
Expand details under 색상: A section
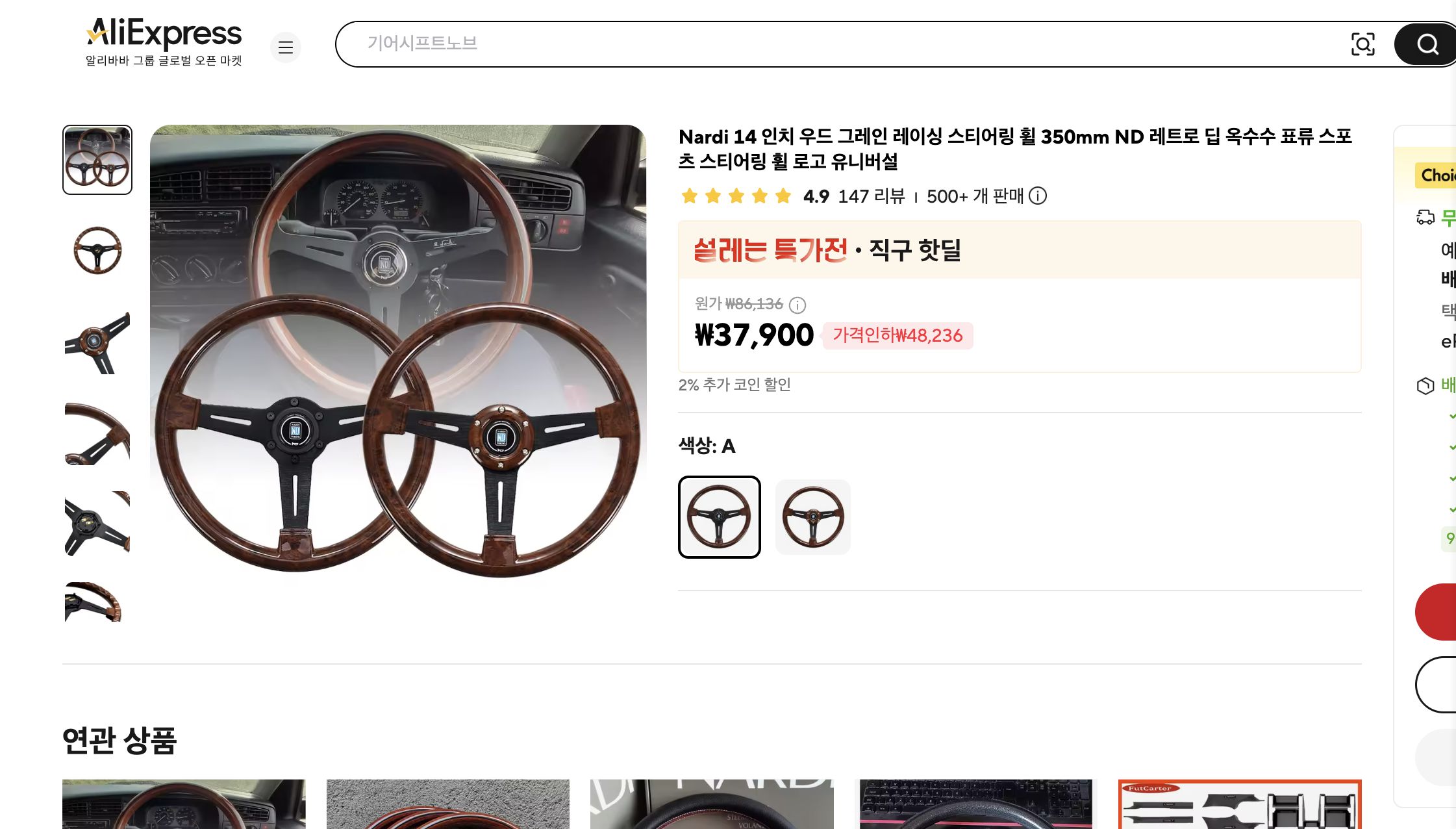[x=707, y=446]
